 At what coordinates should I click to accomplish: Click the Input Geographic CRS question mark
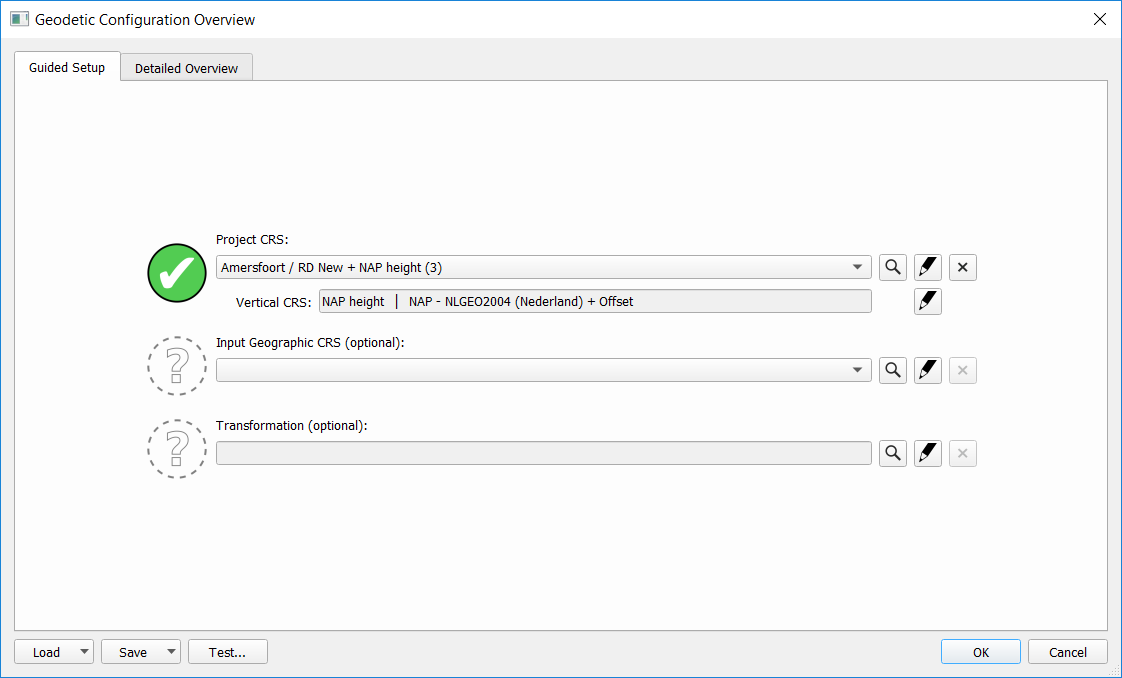pyautogui.click(x=177, y=366)
